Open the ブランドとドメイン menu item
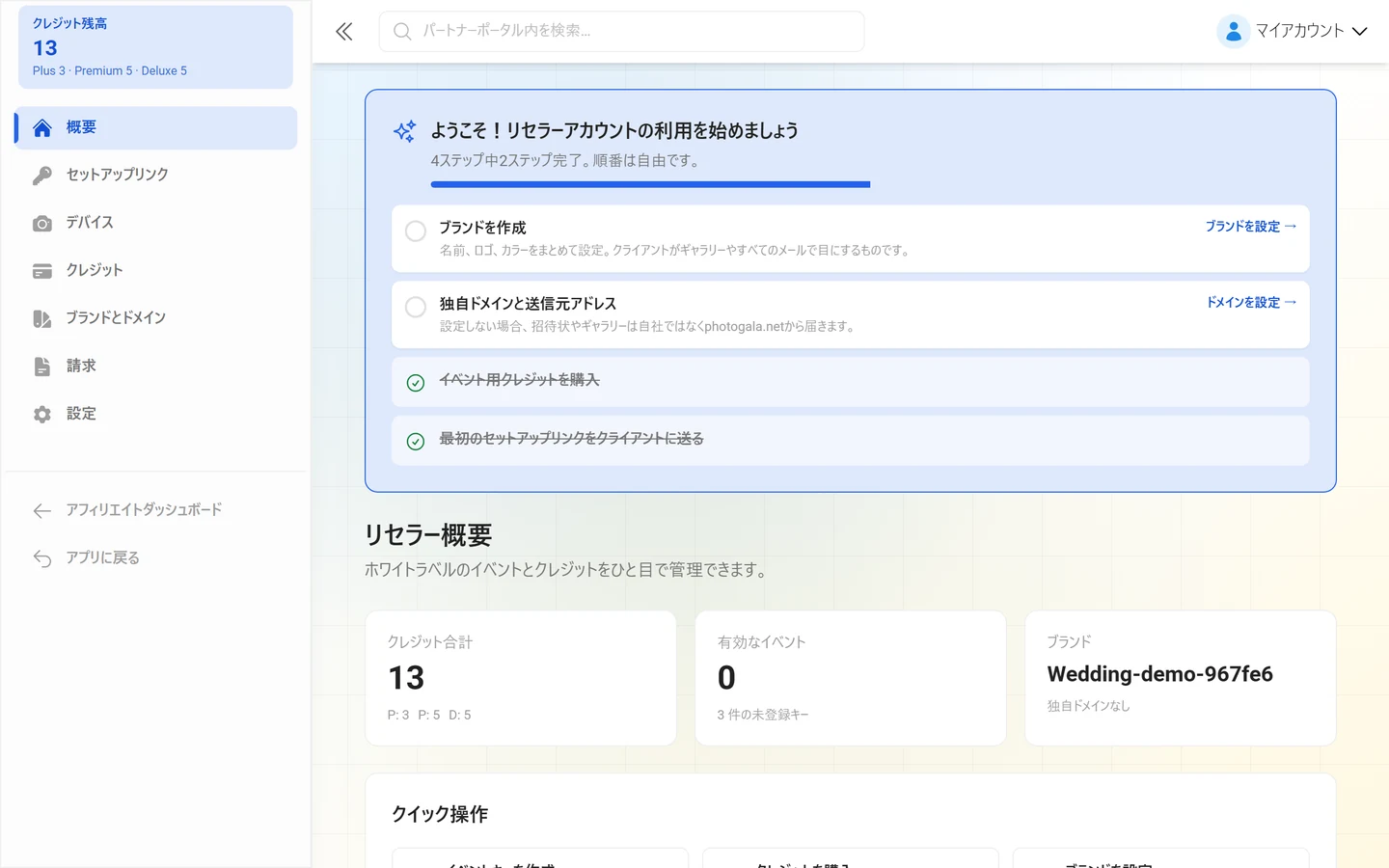The image size is (1389, 868). (156, 319)
